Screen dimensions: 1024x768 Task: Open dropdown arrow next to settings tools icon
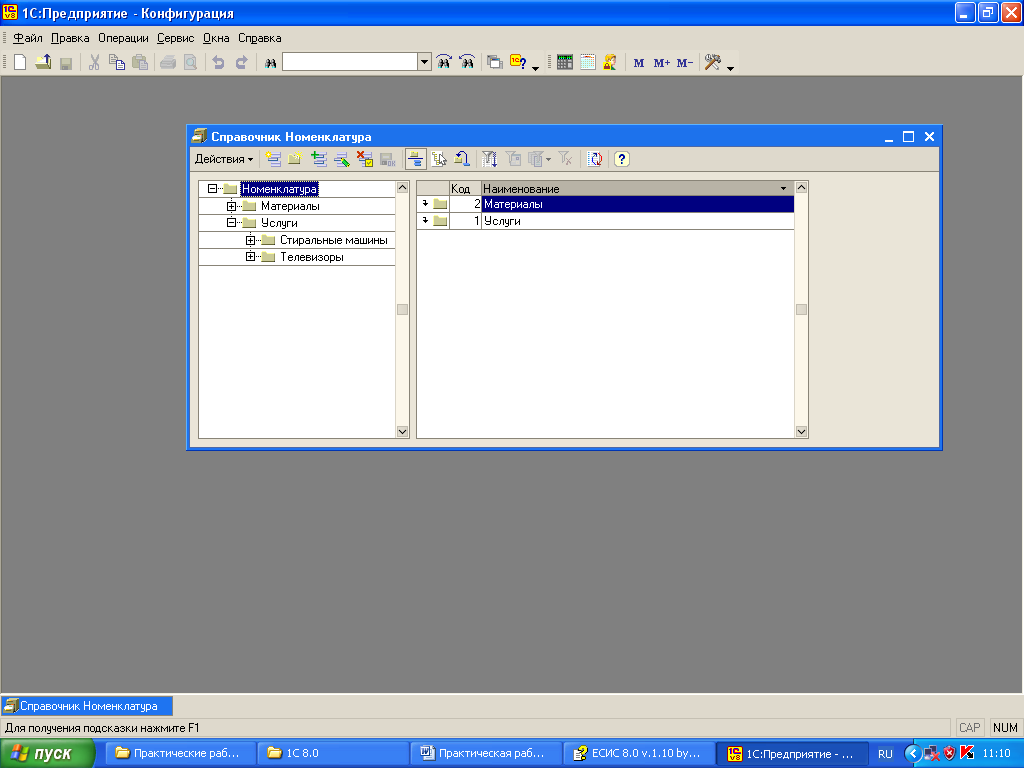(x=730, y=67)
